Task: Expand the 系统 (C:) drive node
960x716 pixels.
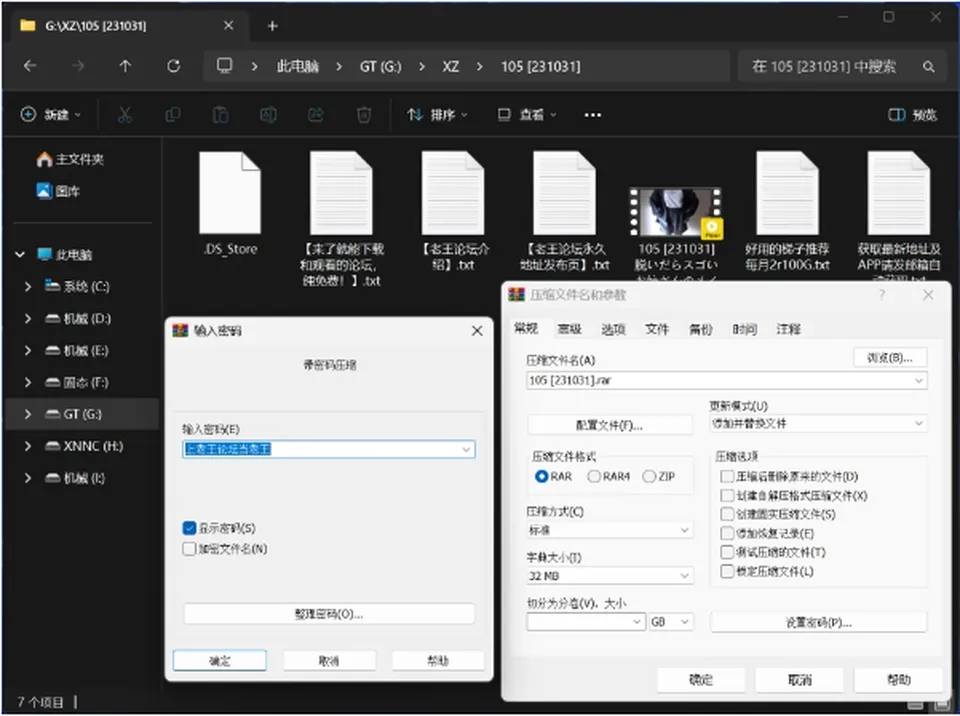Action: [28, 287]
